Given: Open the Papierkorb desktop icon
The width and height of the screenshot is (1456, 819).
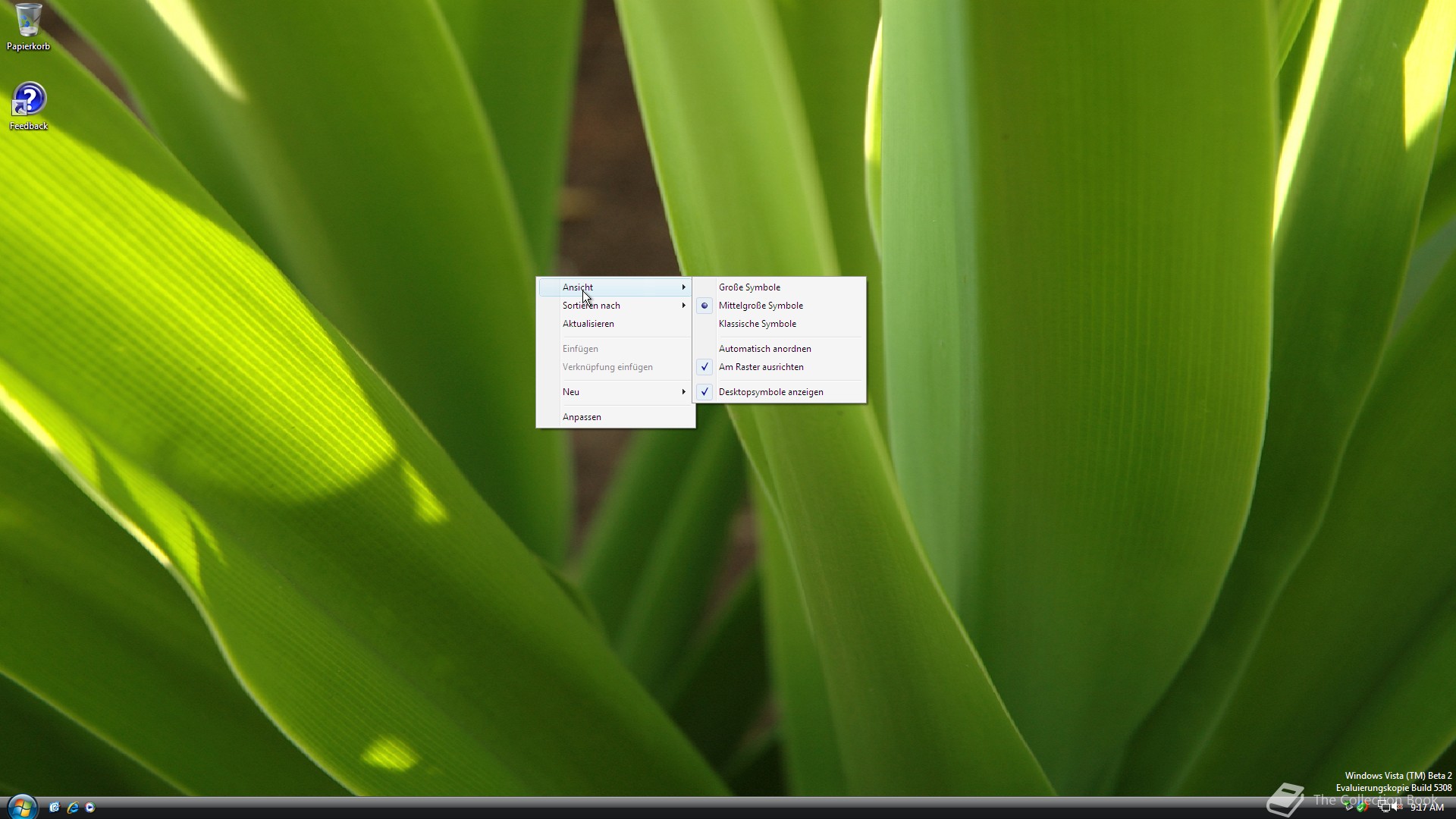Looking at the screenshot, I should point(28,27).
